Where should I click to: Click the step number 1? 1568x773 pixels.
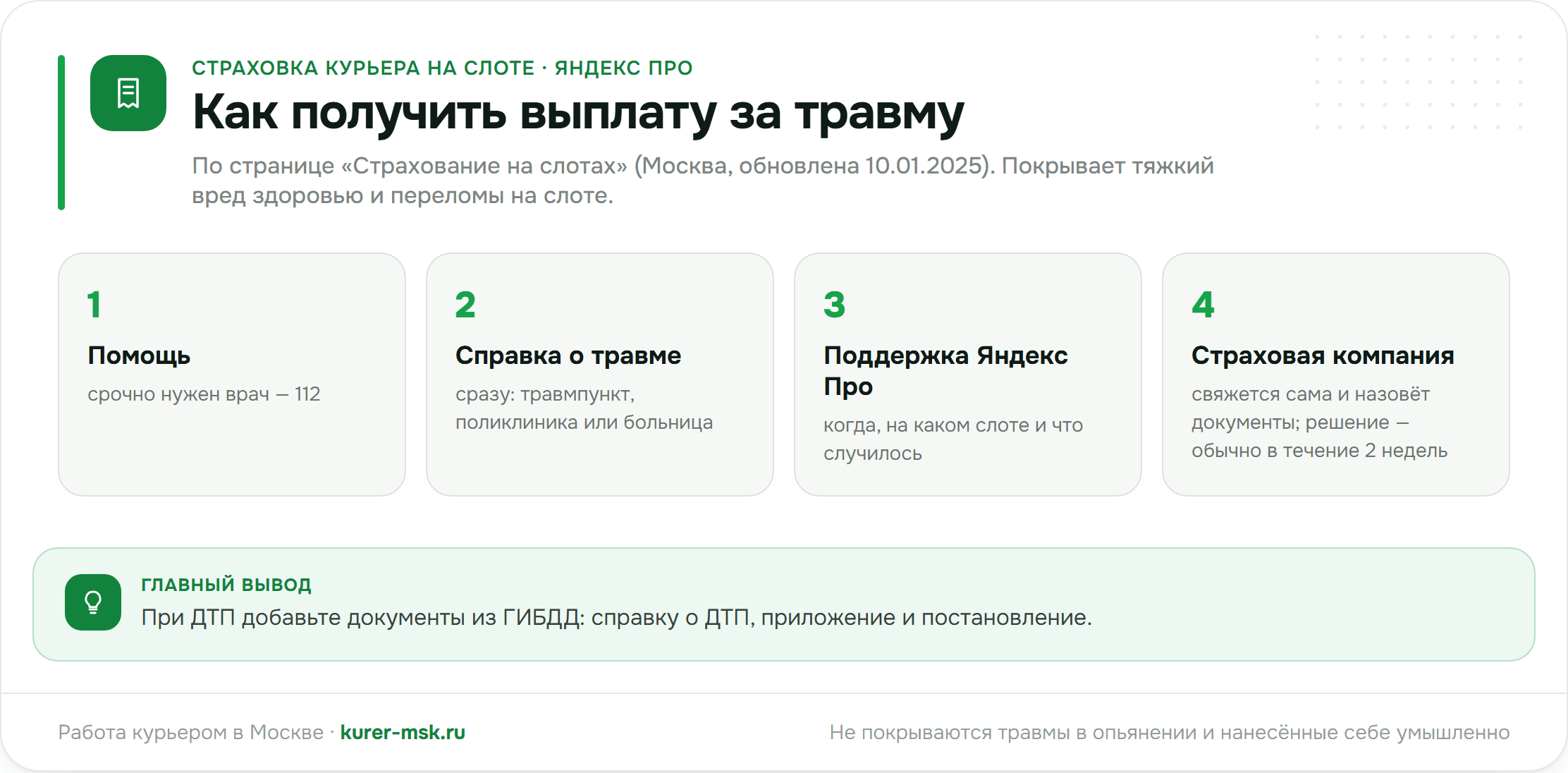click(94, 305)
